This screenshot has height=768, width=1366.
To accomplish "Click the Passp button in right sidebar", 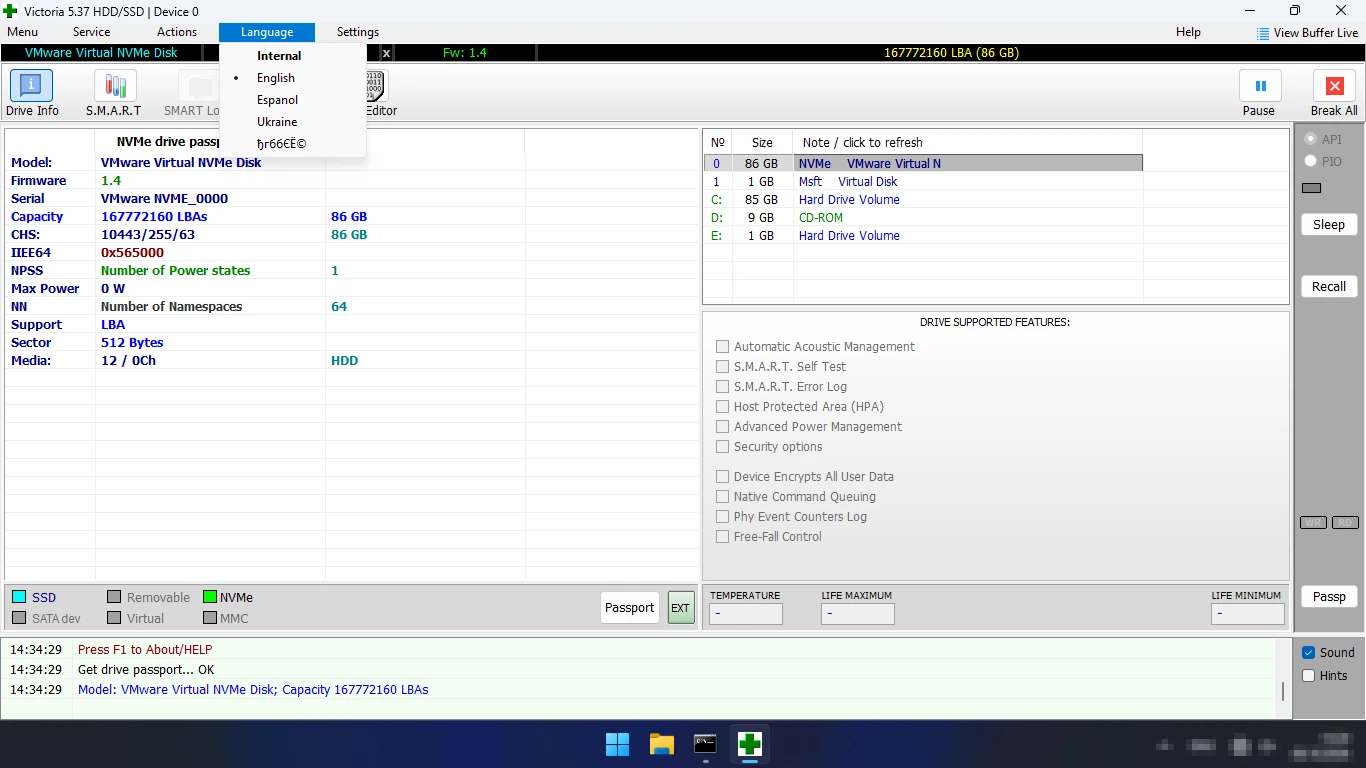I will point(1329,596).
